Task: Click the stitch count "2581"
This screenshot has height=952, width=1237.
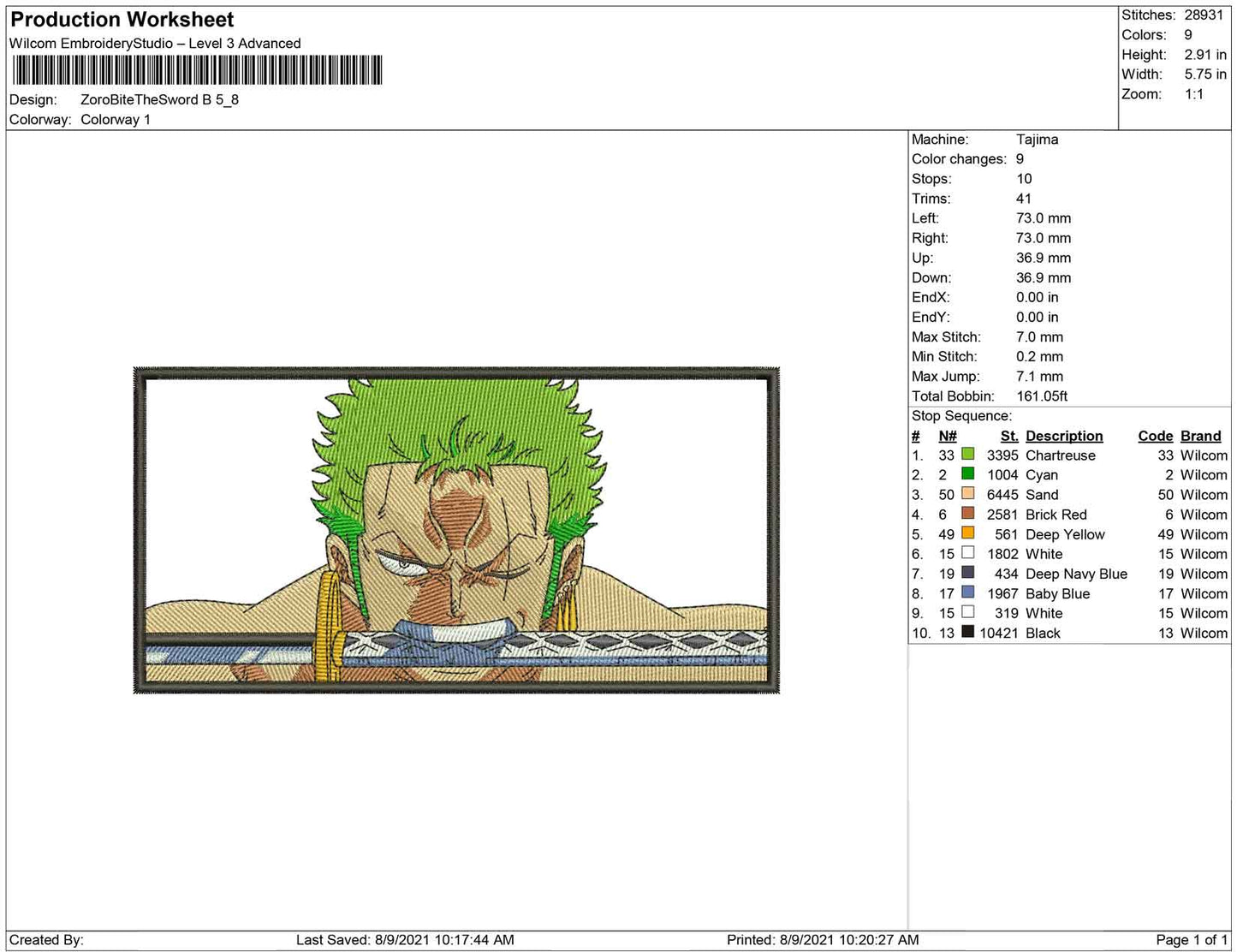Action: 1002,515
